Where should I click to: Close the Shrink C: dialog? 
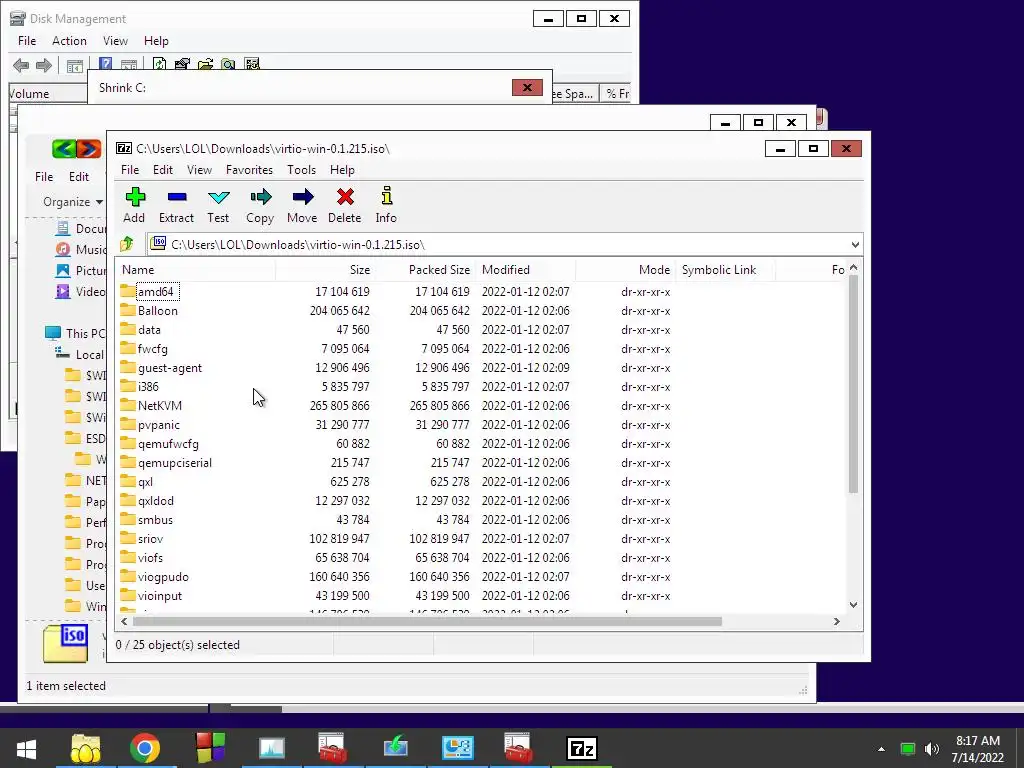pyautogui.click(x=527, y=88)
